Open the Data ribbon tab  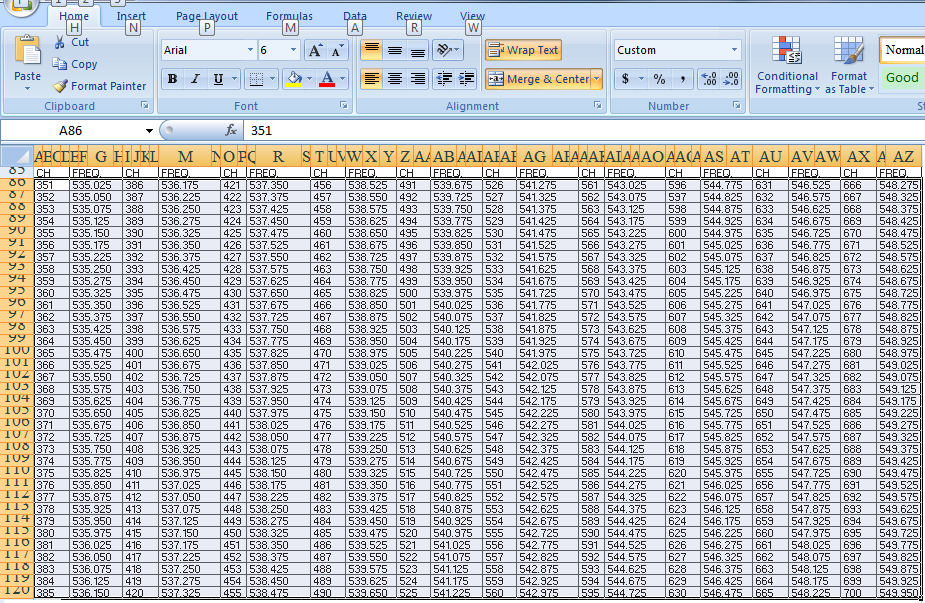pos(355,16)
